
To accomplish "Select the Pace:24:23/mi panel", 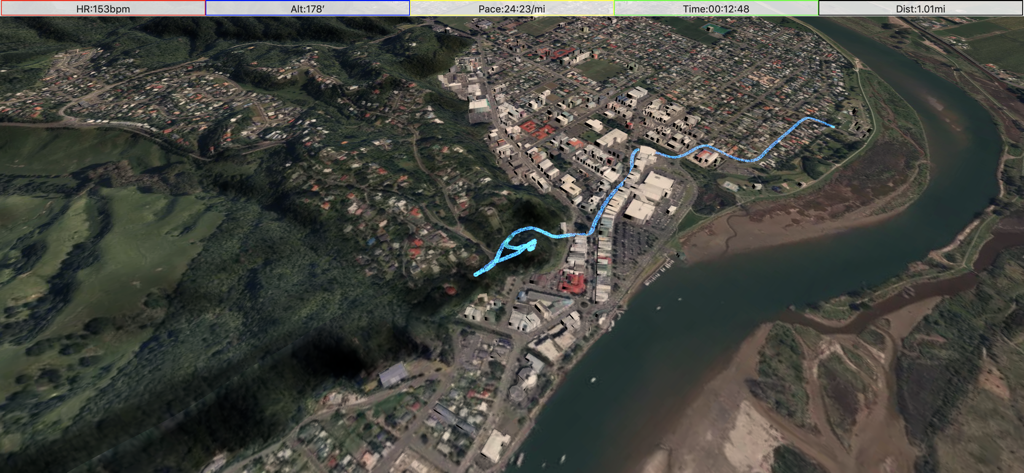I will coord(512,8).
